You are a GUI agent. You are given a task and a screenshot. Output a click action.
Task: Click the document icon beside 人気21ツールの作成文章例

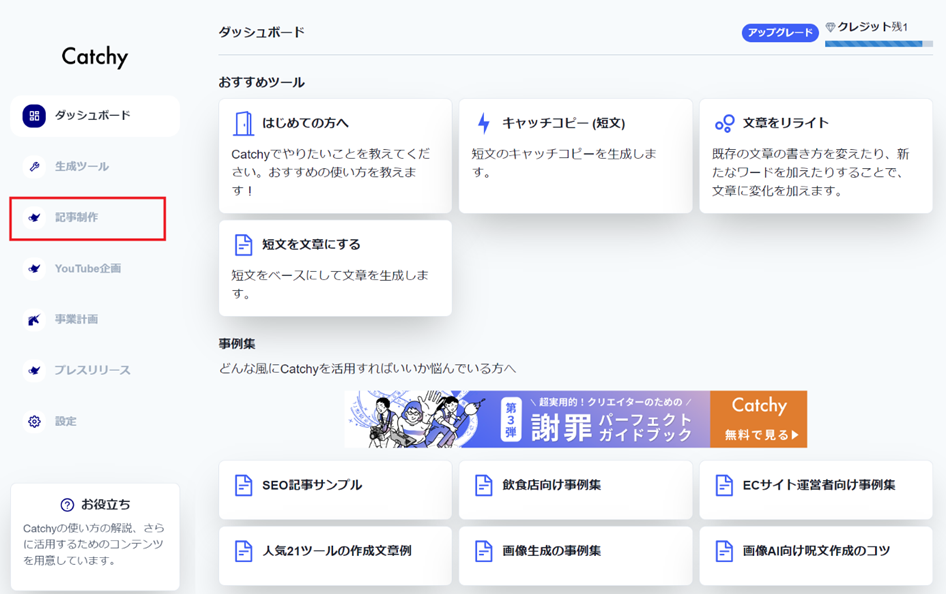pyautogui.click(x=243, y=551)
